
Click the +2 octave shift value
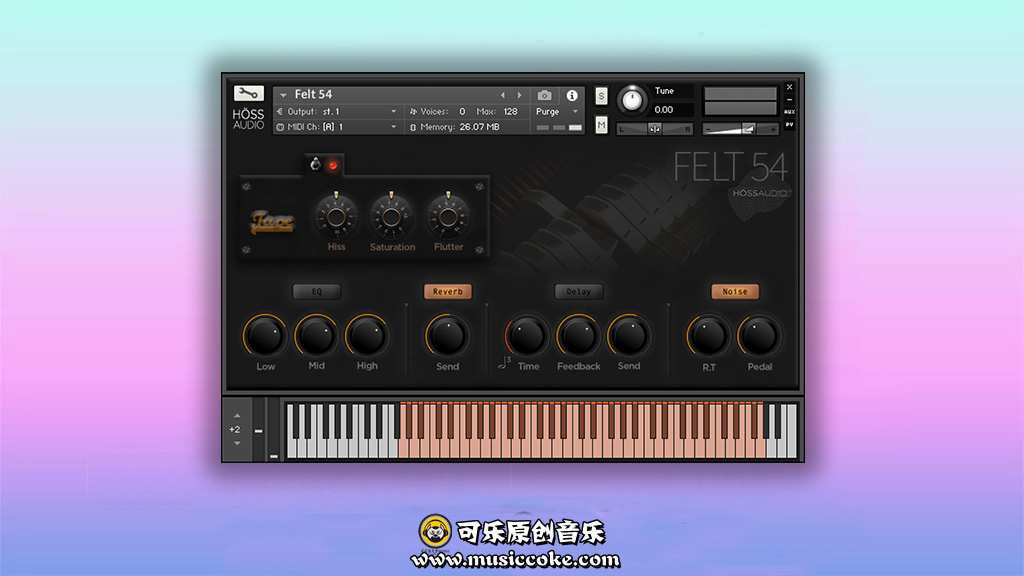pos(235,430)
